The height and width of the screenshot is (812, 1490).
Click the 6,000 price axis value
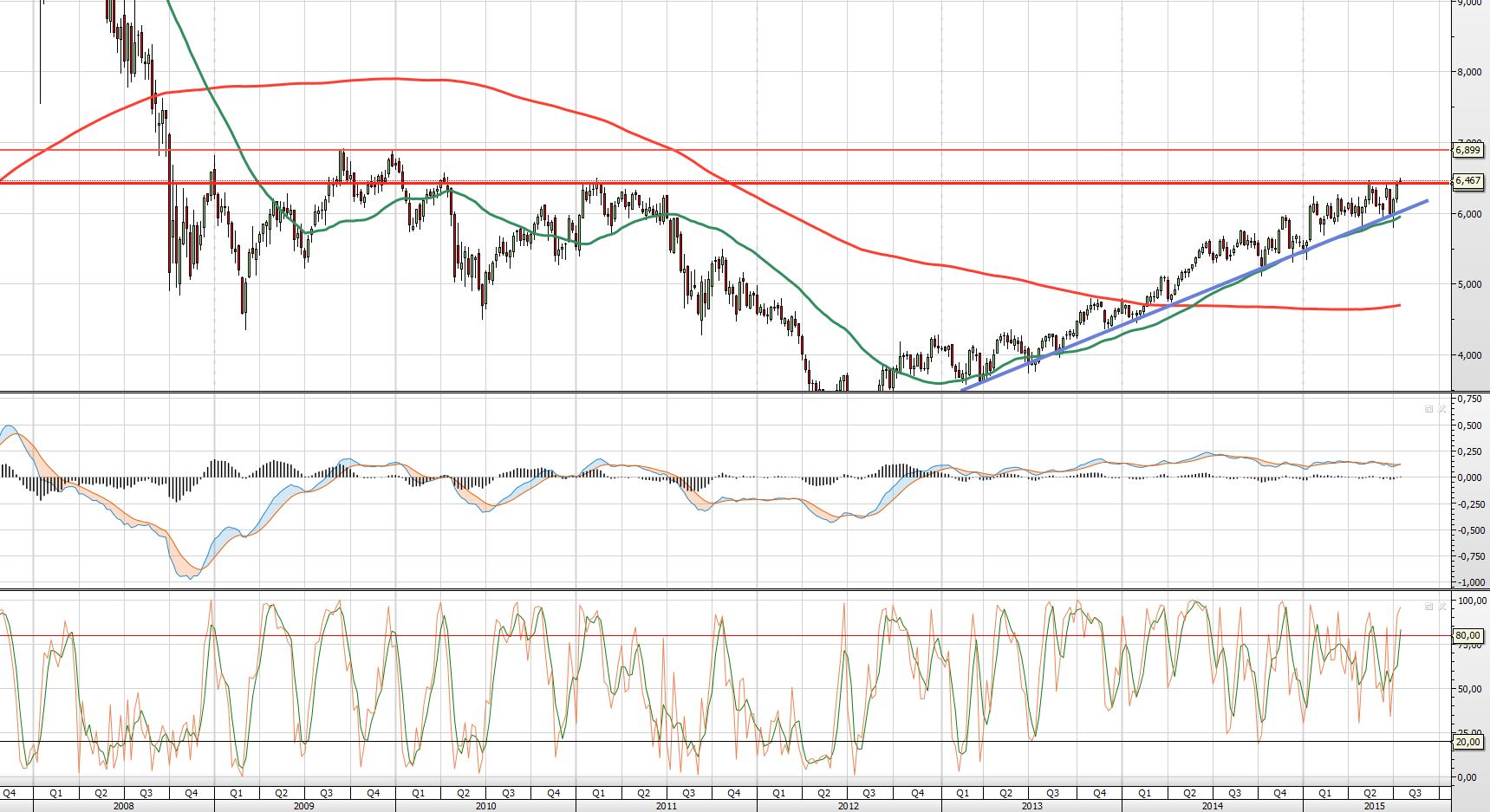point(1469,214)
